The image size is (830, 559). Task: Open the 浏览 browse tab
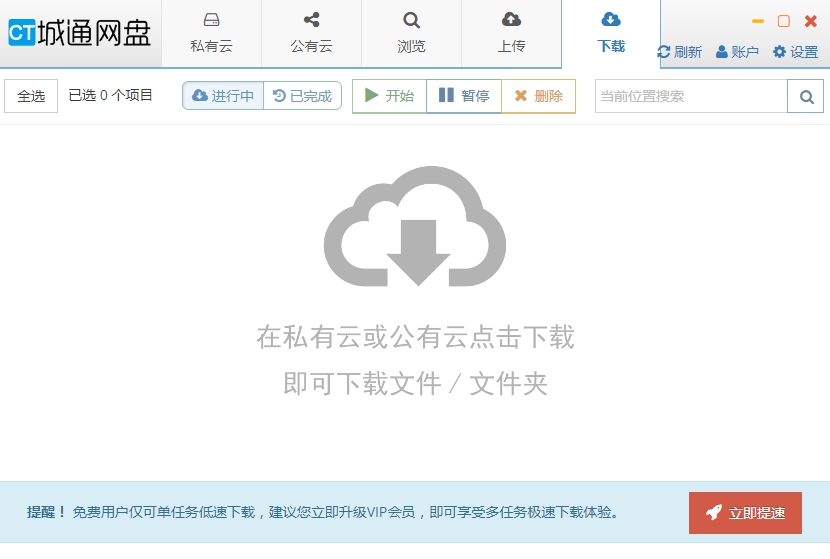[411, 33]
